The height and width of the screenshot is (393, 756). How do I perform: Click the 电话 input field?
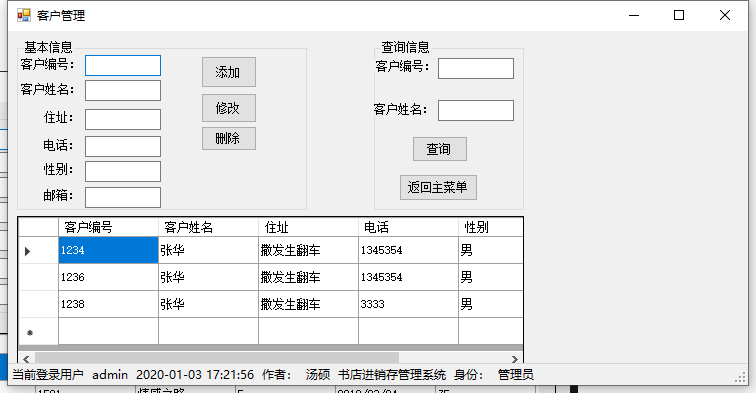point(123,147)
